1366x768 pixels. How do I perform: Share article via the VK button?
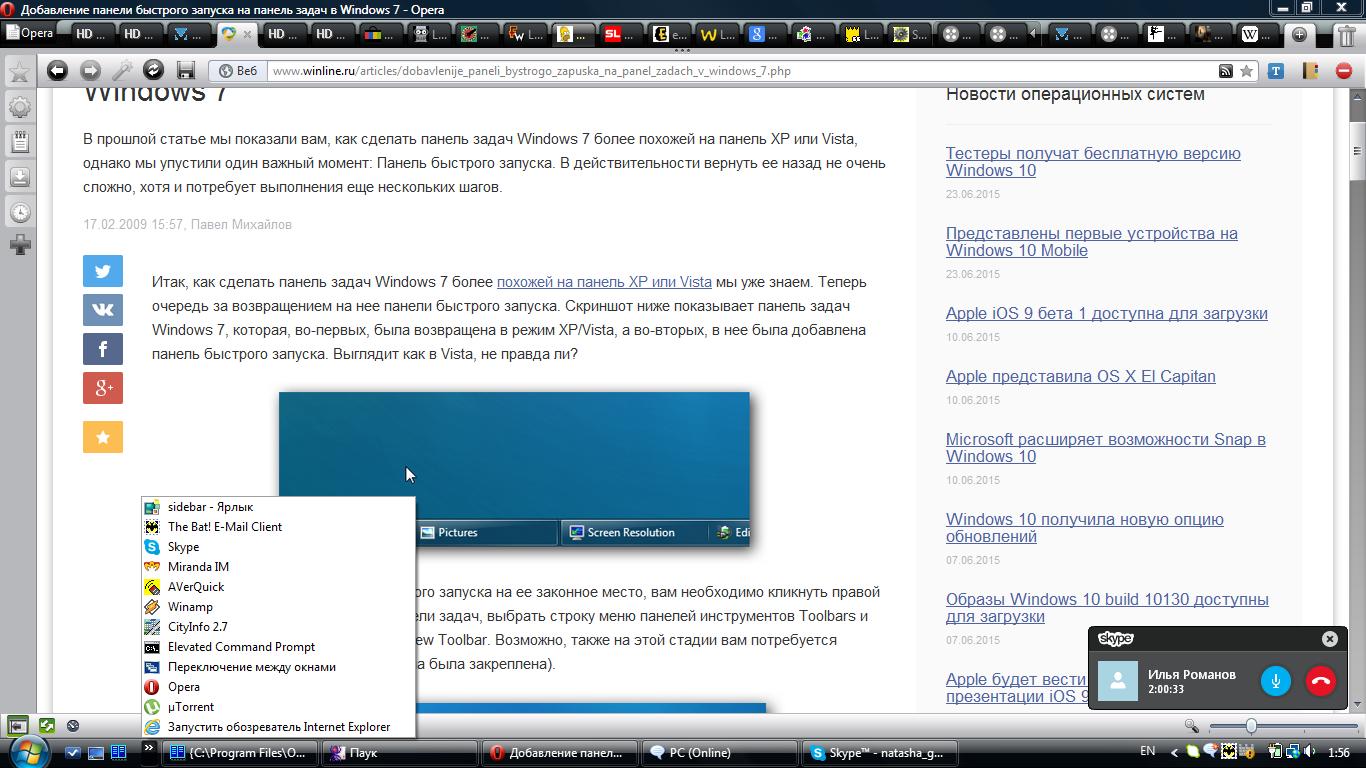pos(103,310)
